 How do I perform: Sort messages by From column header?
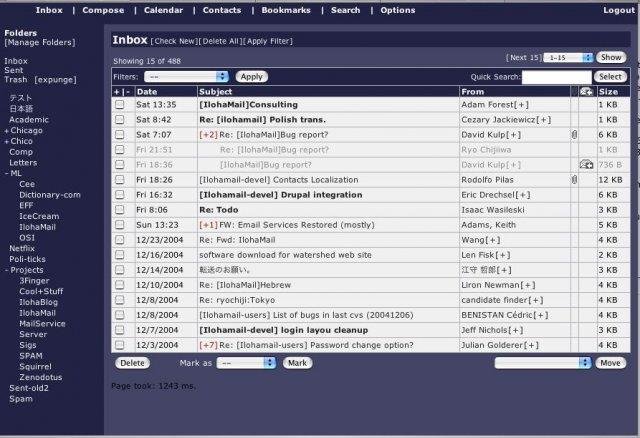coord(473,92)
